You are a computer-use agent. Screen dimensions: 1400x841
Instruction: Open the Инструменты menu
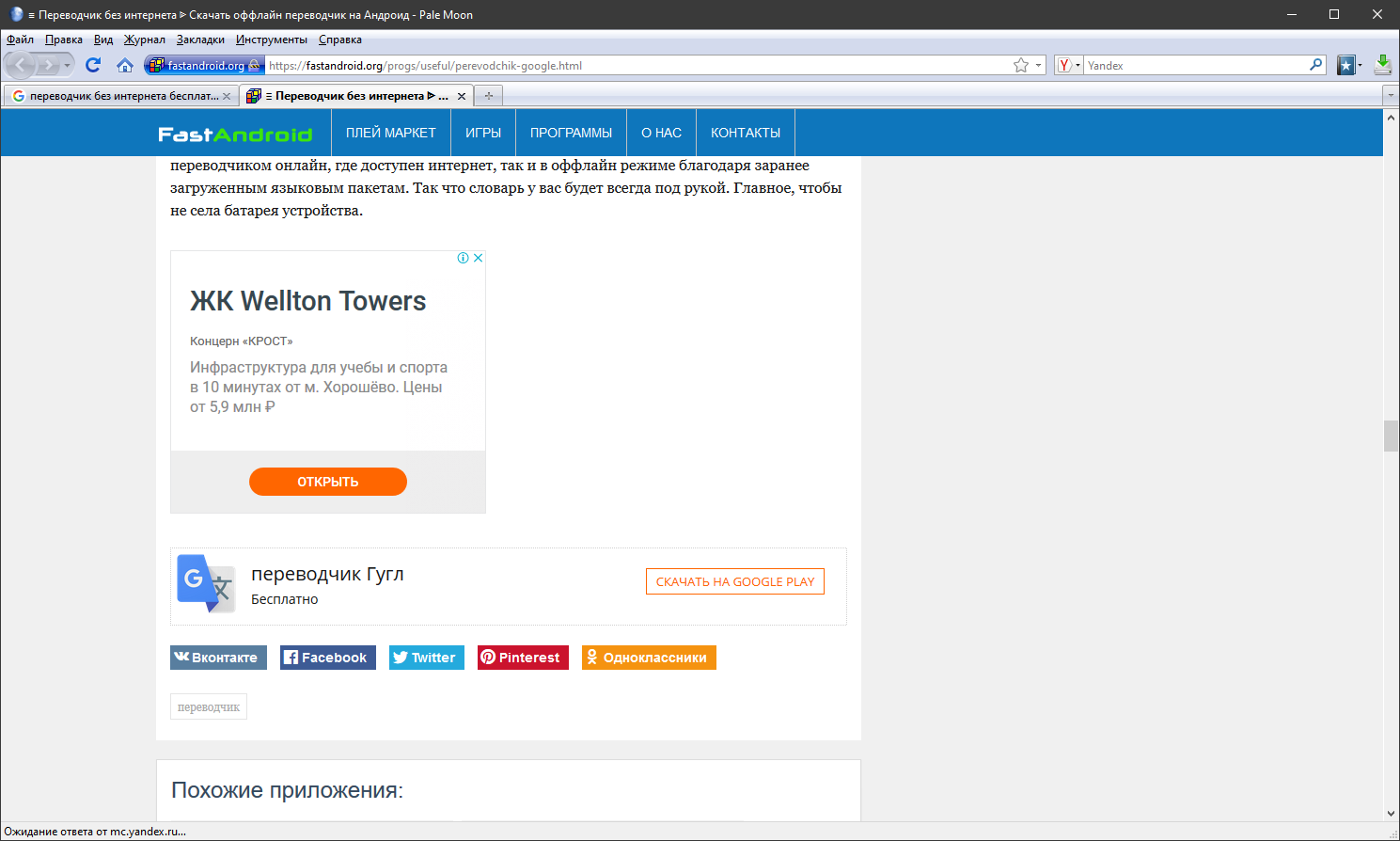[272, 40]
